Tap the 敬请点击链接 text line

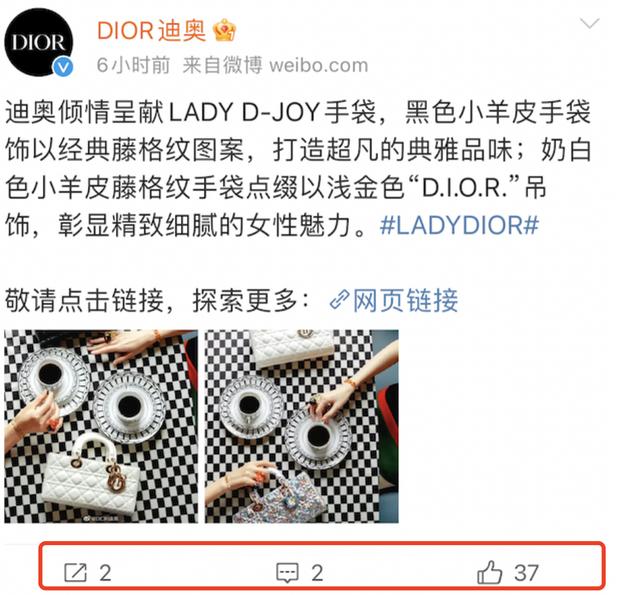[157, 301]
